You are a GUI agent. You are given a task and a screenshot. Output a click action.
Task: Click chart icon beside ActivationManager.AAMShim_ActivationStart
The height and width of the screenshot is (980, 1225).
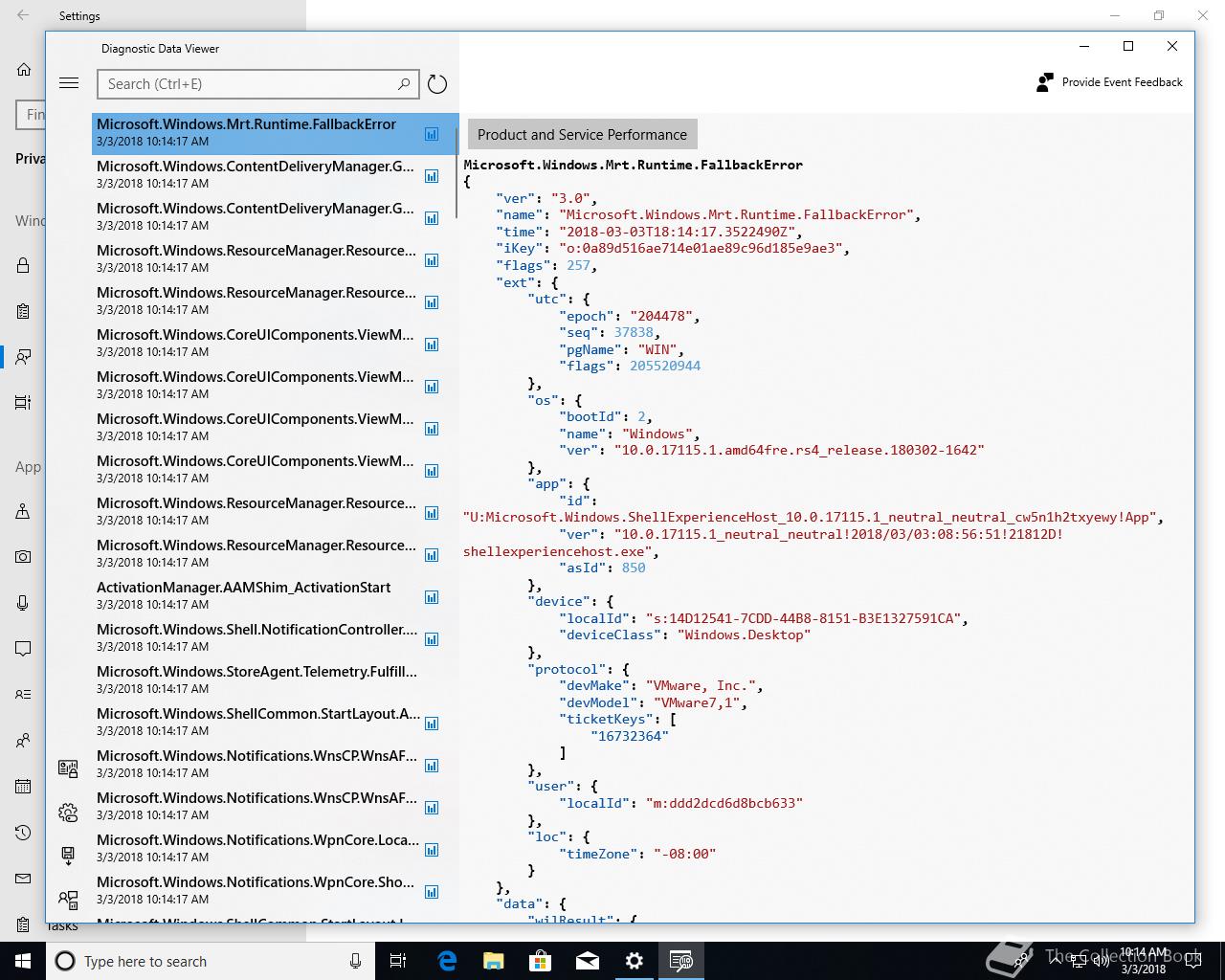coord(432,597)
